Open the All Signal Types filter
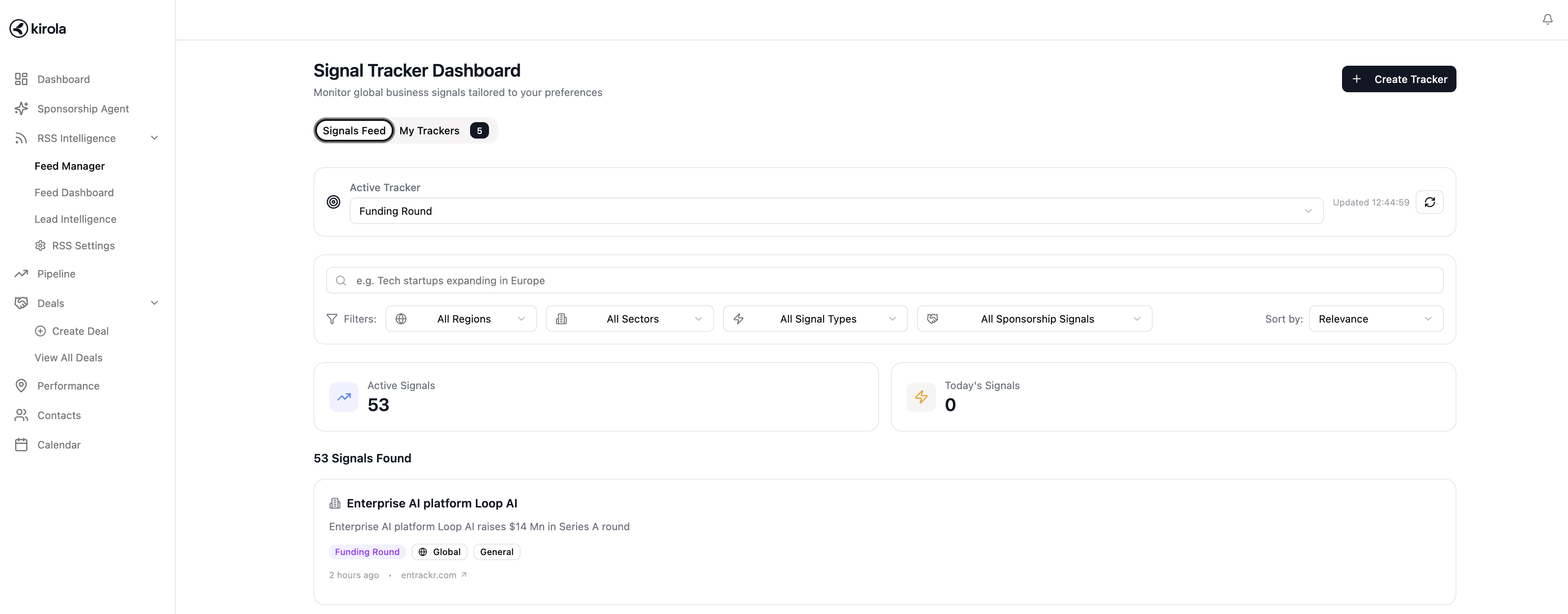The image size is (1568, 614). tap(815, 319)
